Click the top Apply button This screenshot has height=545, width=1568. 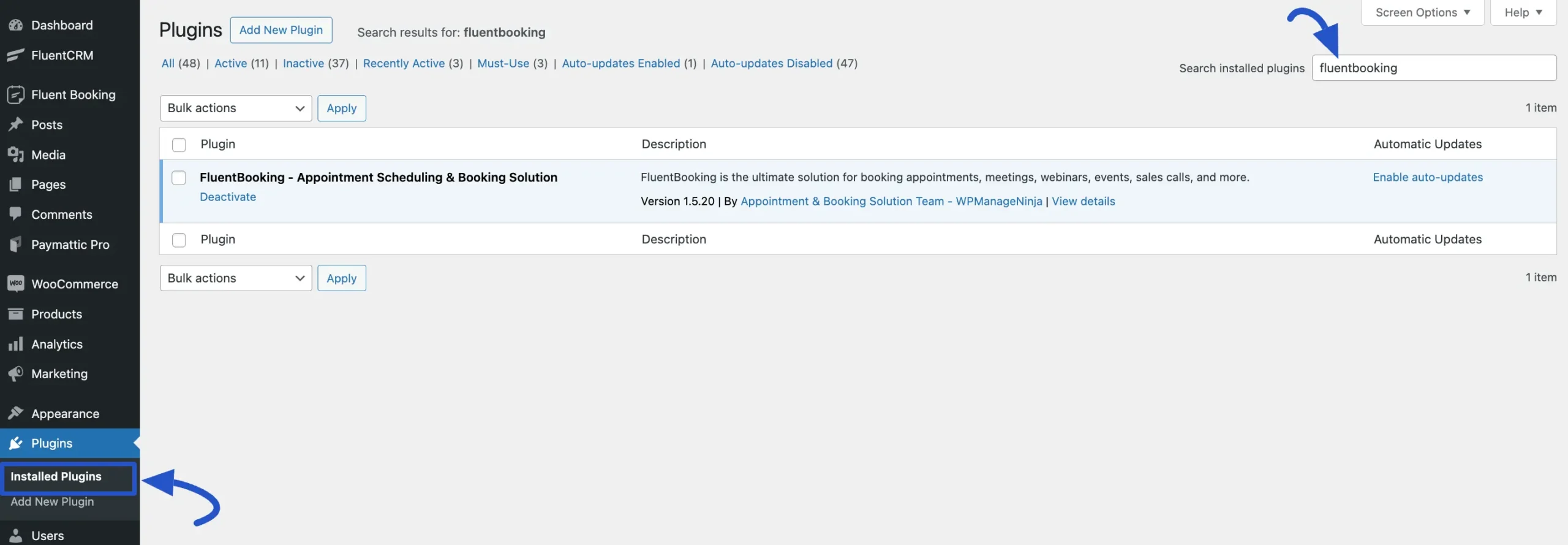[342, 108]
